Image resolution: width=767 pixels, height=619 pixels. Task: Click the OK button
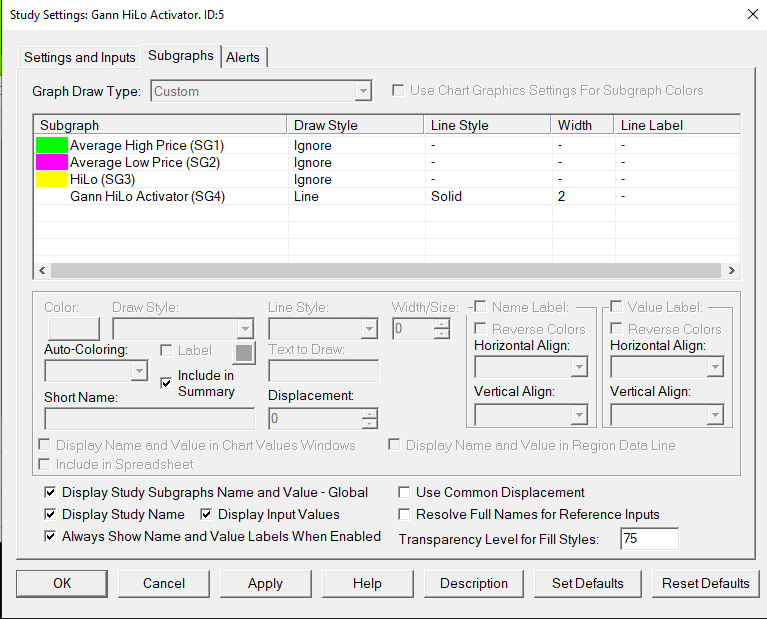62,583
